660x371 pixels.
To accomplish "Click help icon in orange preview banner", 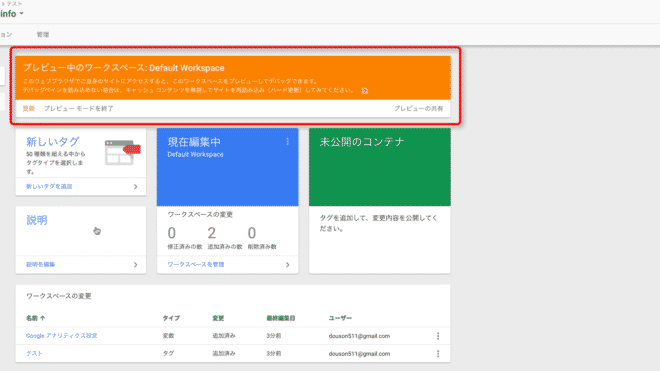I will (x=365, y=91).
